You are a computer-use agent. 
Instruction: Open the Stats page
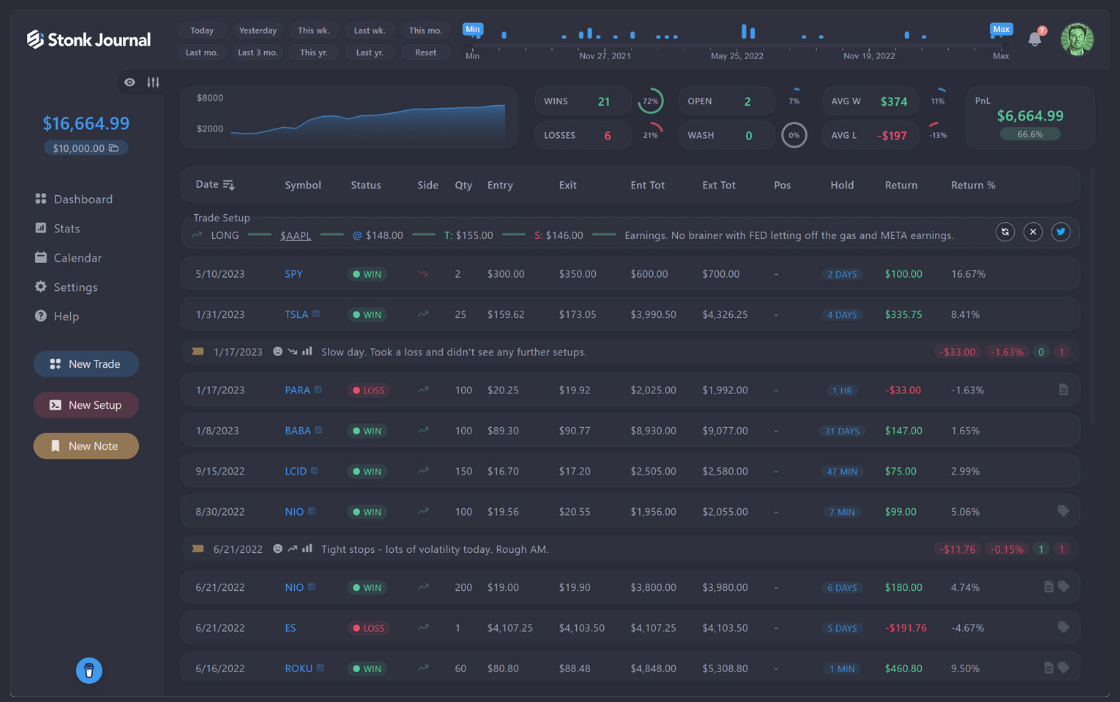(57, 228)
